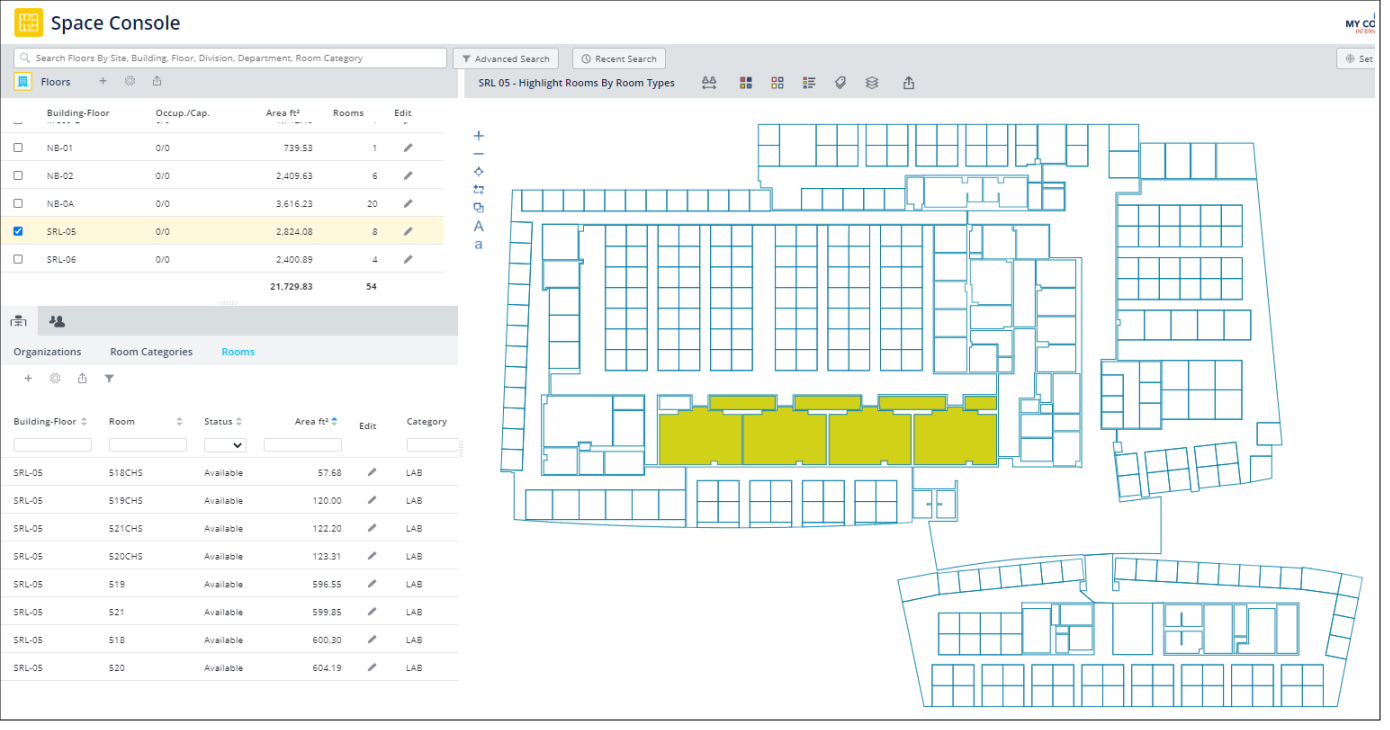Enable the checkbox for floor NB-01

click(17, 147)
